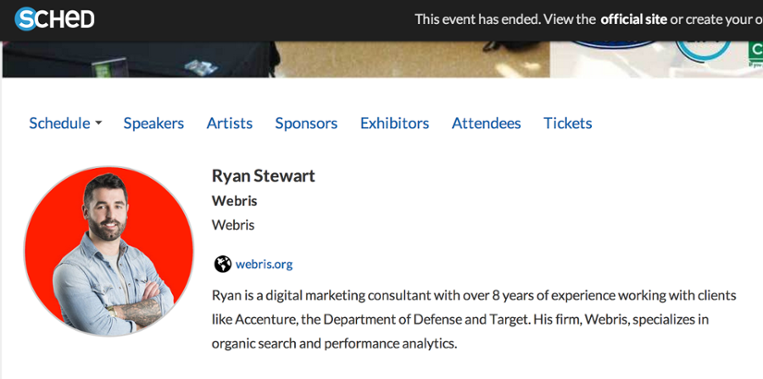The width and height of the screenshot is (763, 379).
Task: Open the Attendees list
Action: [x=486, y=123]
